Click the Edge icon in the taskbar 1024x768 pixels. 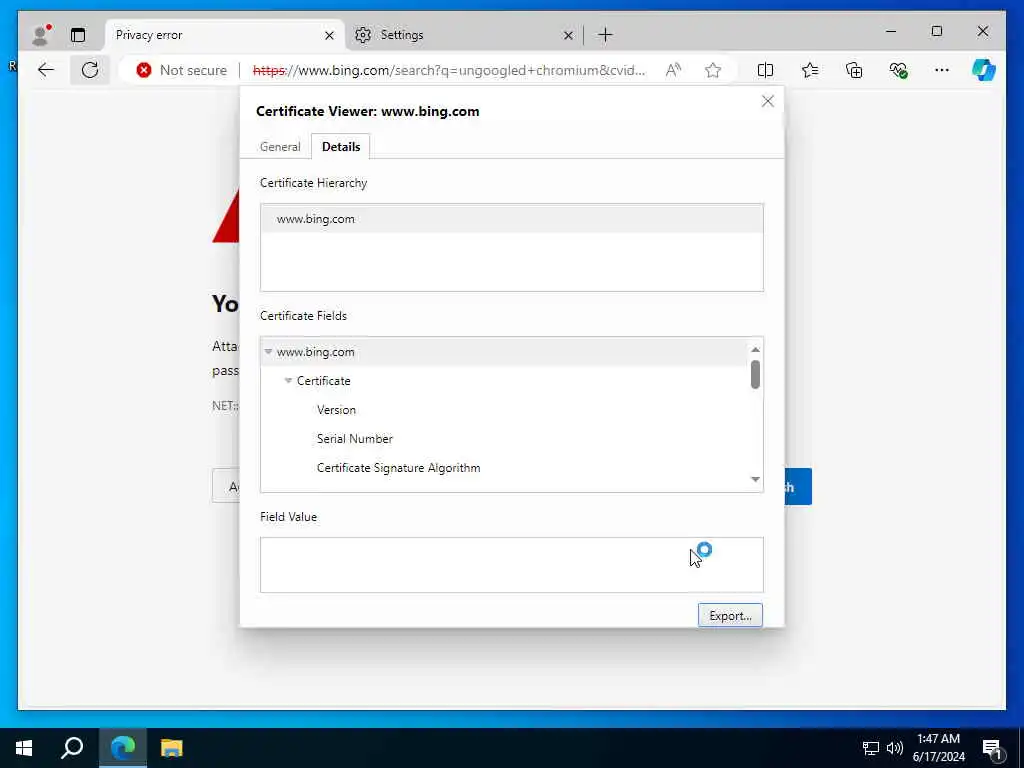click(x=123, y=748)
